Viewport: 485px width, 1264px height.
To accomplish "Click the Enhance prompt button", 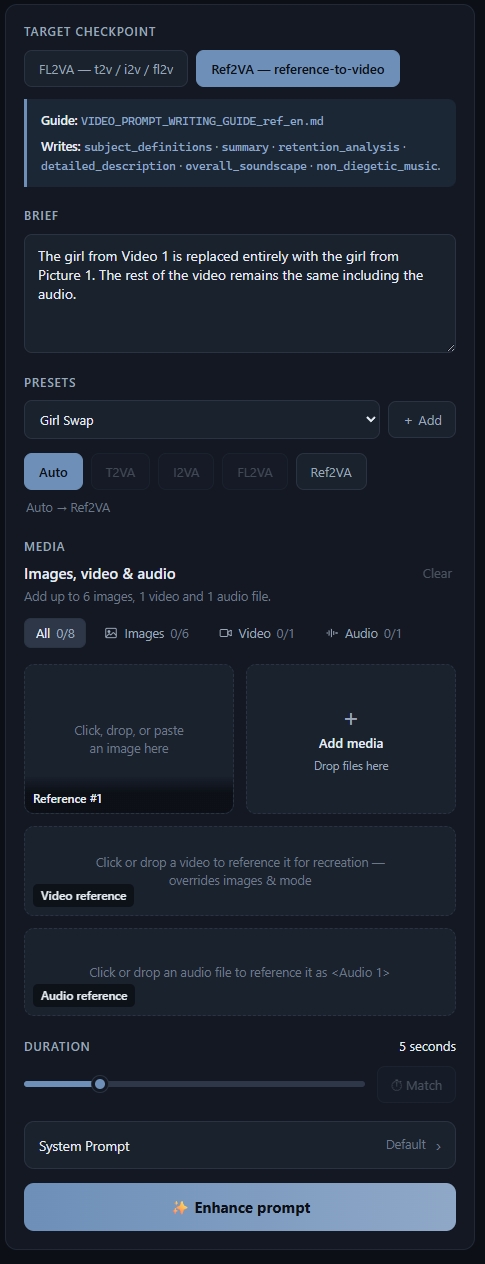I will point(240,1207).
